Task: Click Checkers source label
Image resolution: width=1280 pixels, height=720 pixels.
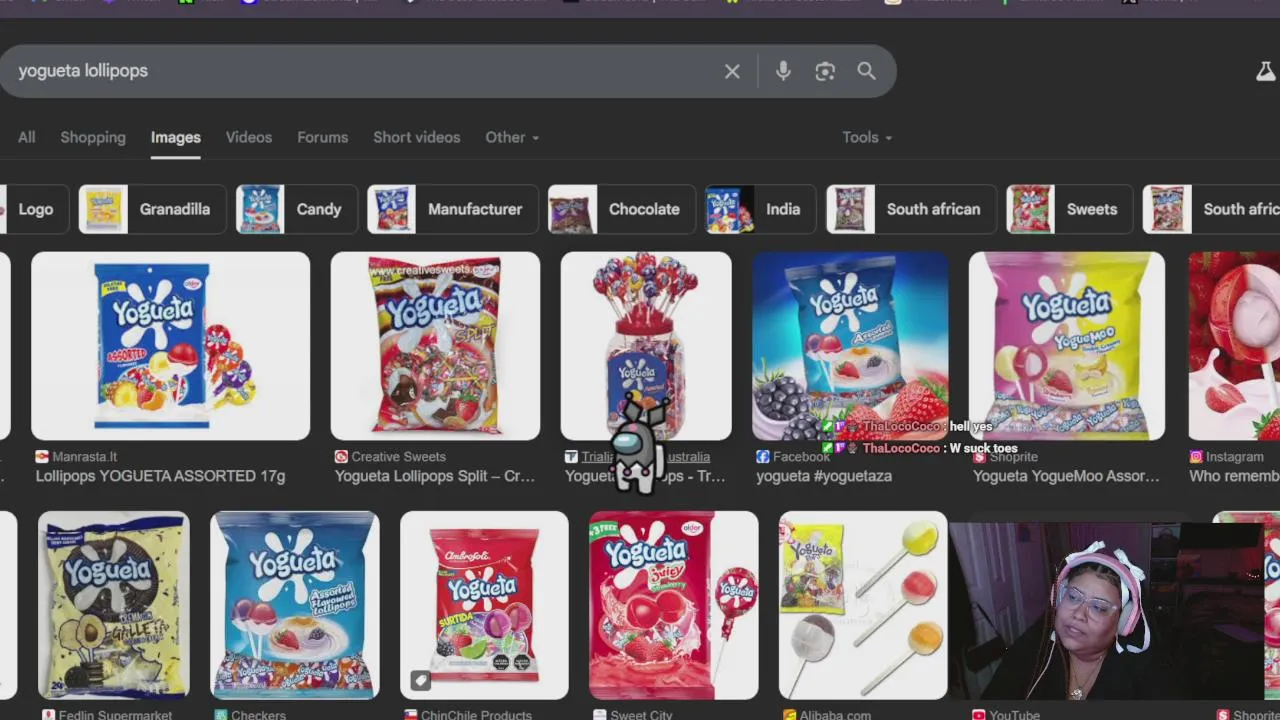Action: 258,713
